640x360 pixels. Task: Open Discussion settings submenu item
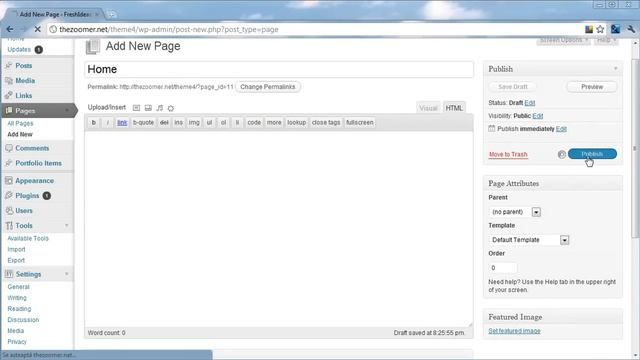[x=23, y=320]
